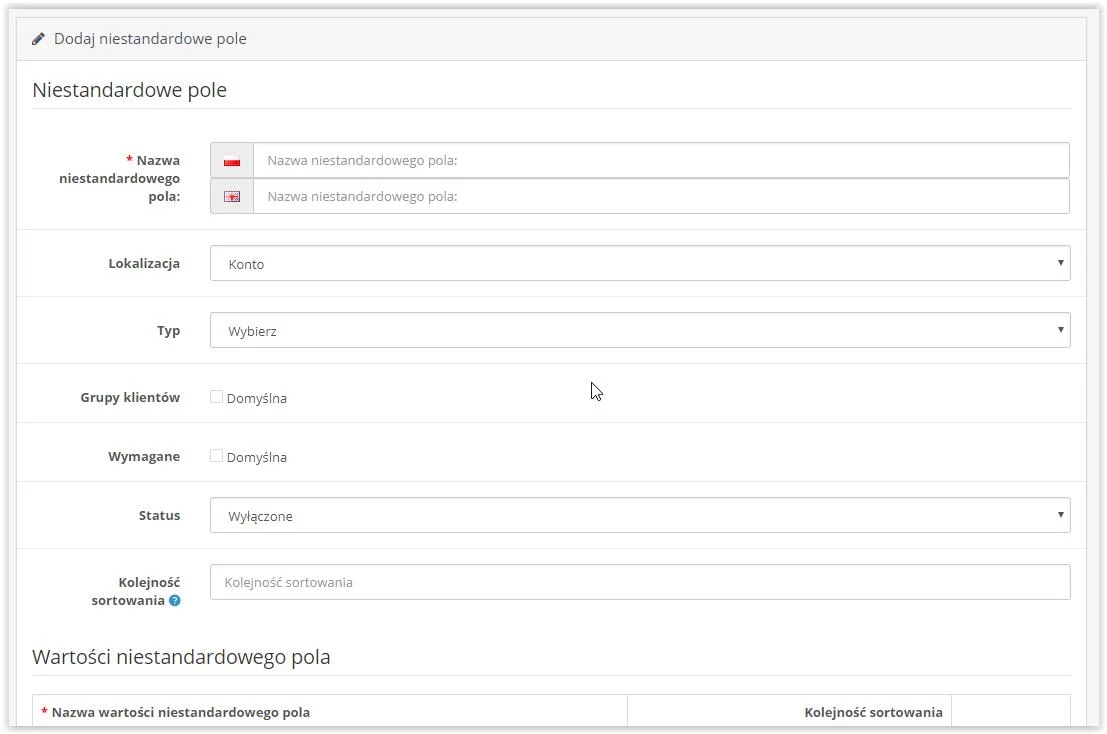Image resolution: width=1107 pixels, height=734 pixels.
Task: Click the Nazwa wartości niestandardowego pola column header
Action: click(180, 712)
